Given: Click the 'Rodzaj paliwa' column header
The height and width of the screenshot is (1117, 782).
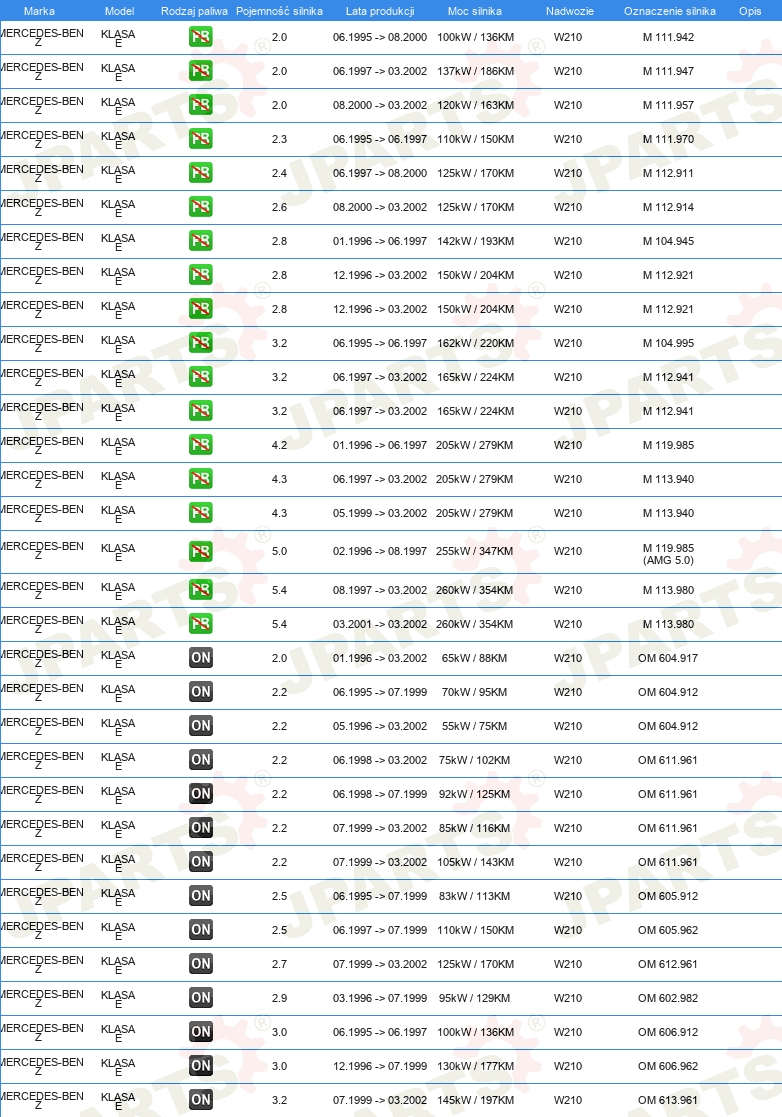Looking at the screenshot, I should (x=194, y=11).
